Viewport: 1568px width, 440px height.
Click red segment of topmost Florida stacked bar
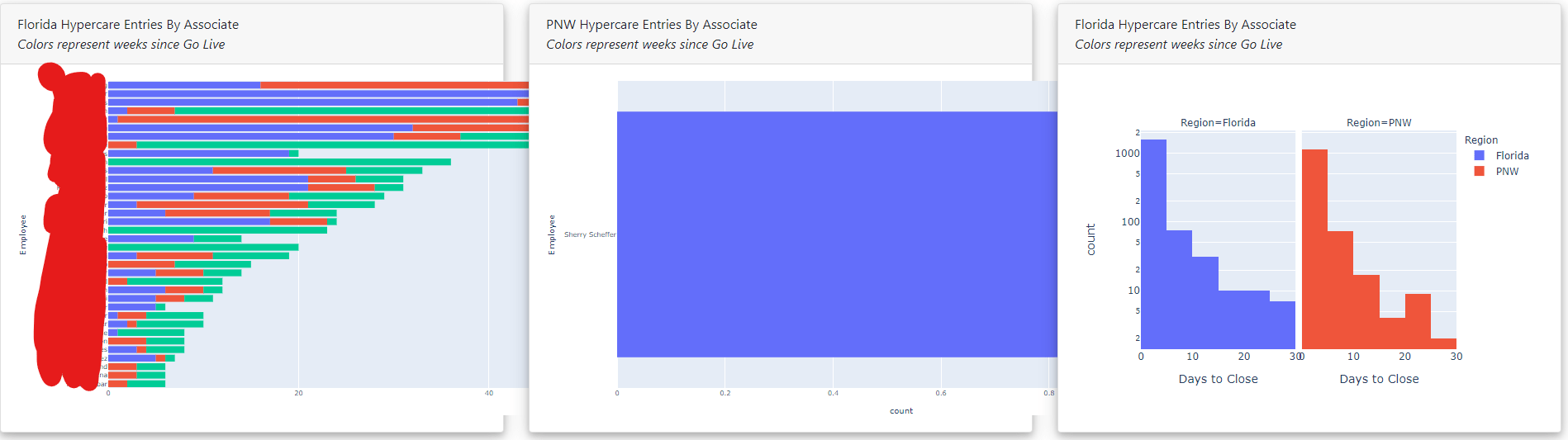pyautogui.click(x=394, y=85)
